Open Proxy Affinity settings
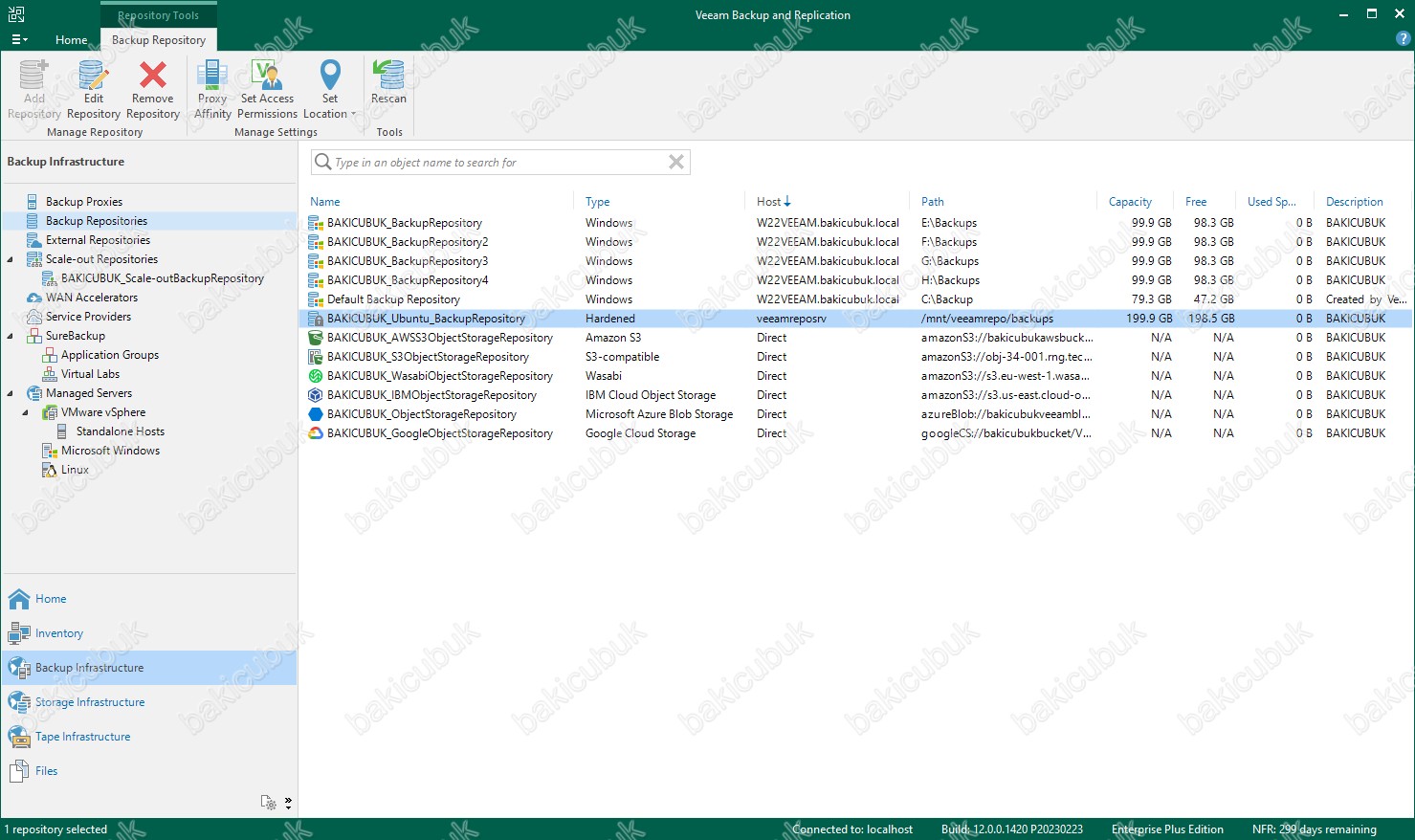Viewport: 1415px width, 840px height. [x=212, y=89]
